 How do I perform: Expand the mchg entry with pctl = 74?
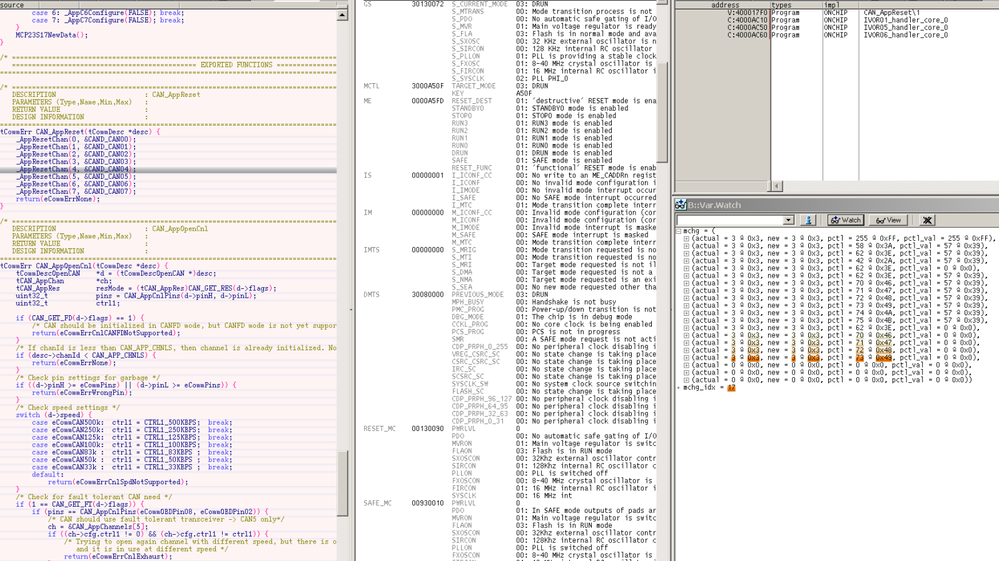point(686,313)
